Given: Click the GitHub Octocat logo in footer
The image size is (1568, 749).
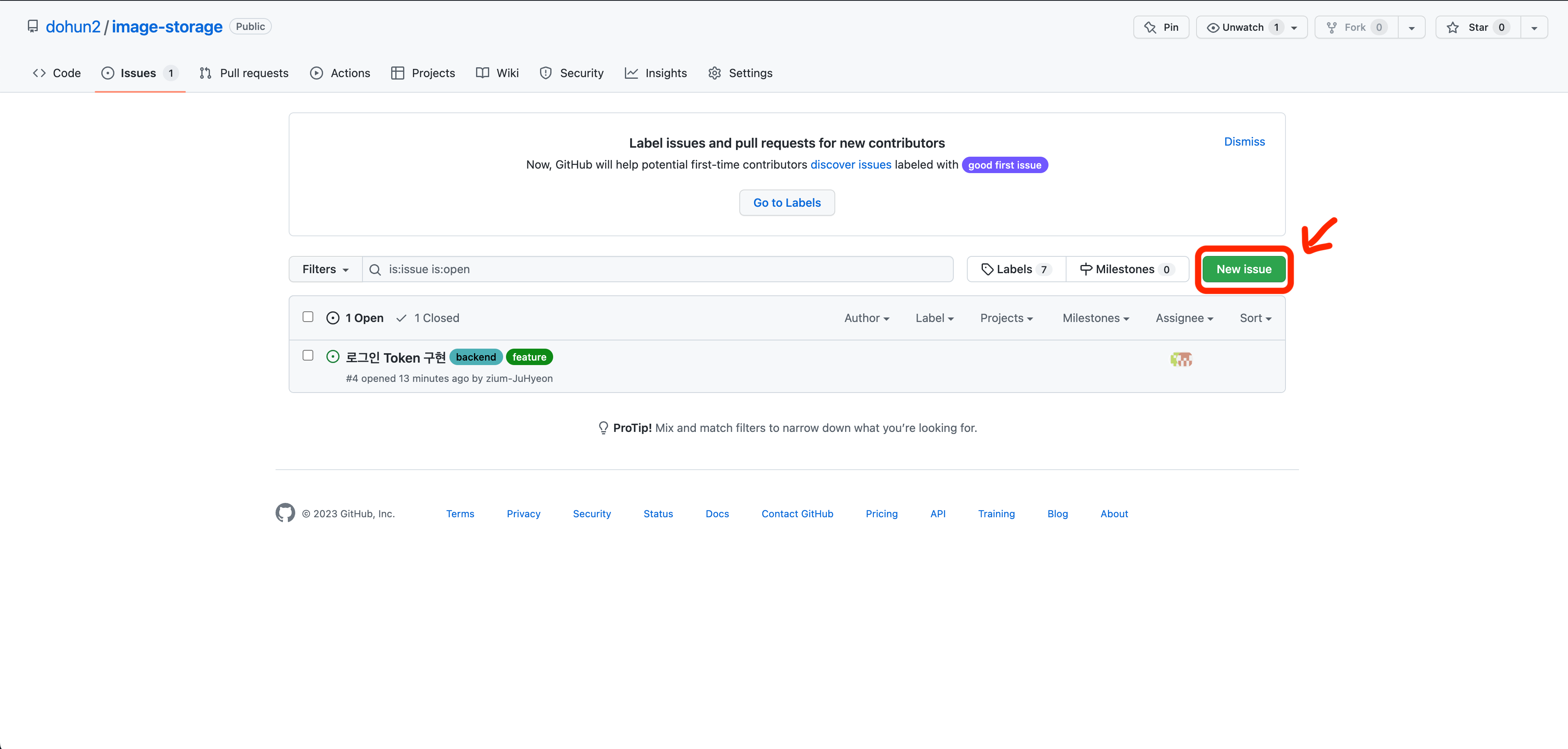Looking at the screenshot, I should (285, 513).
